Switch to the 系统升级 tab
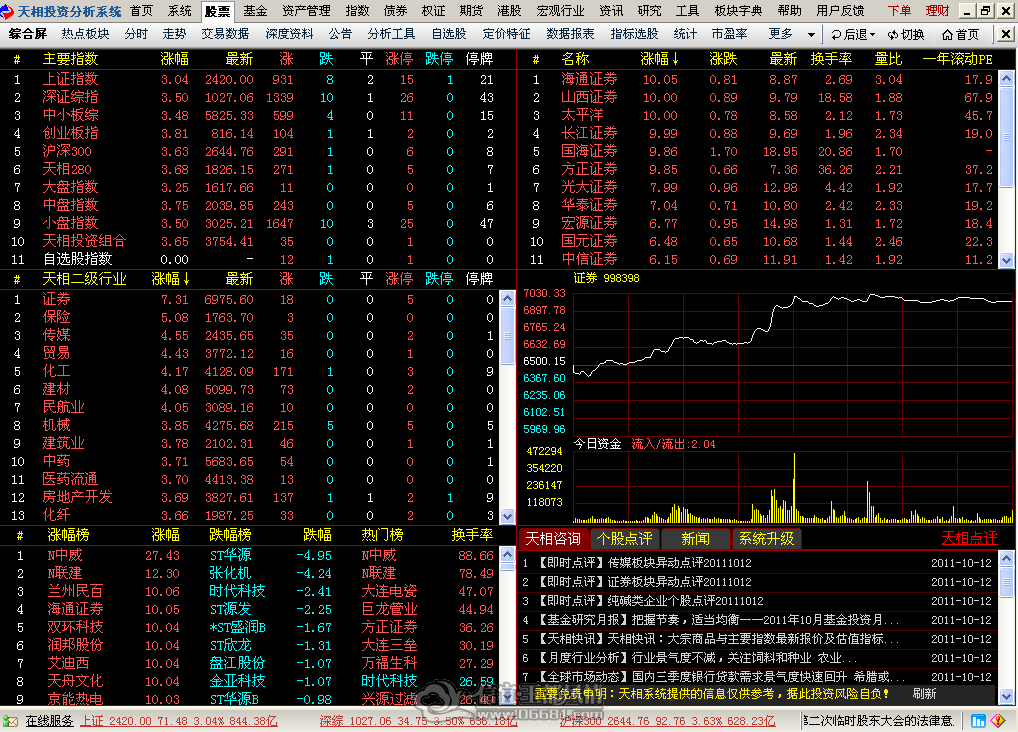The height and width of the screenshot is (732, 1018). point(767,539)
